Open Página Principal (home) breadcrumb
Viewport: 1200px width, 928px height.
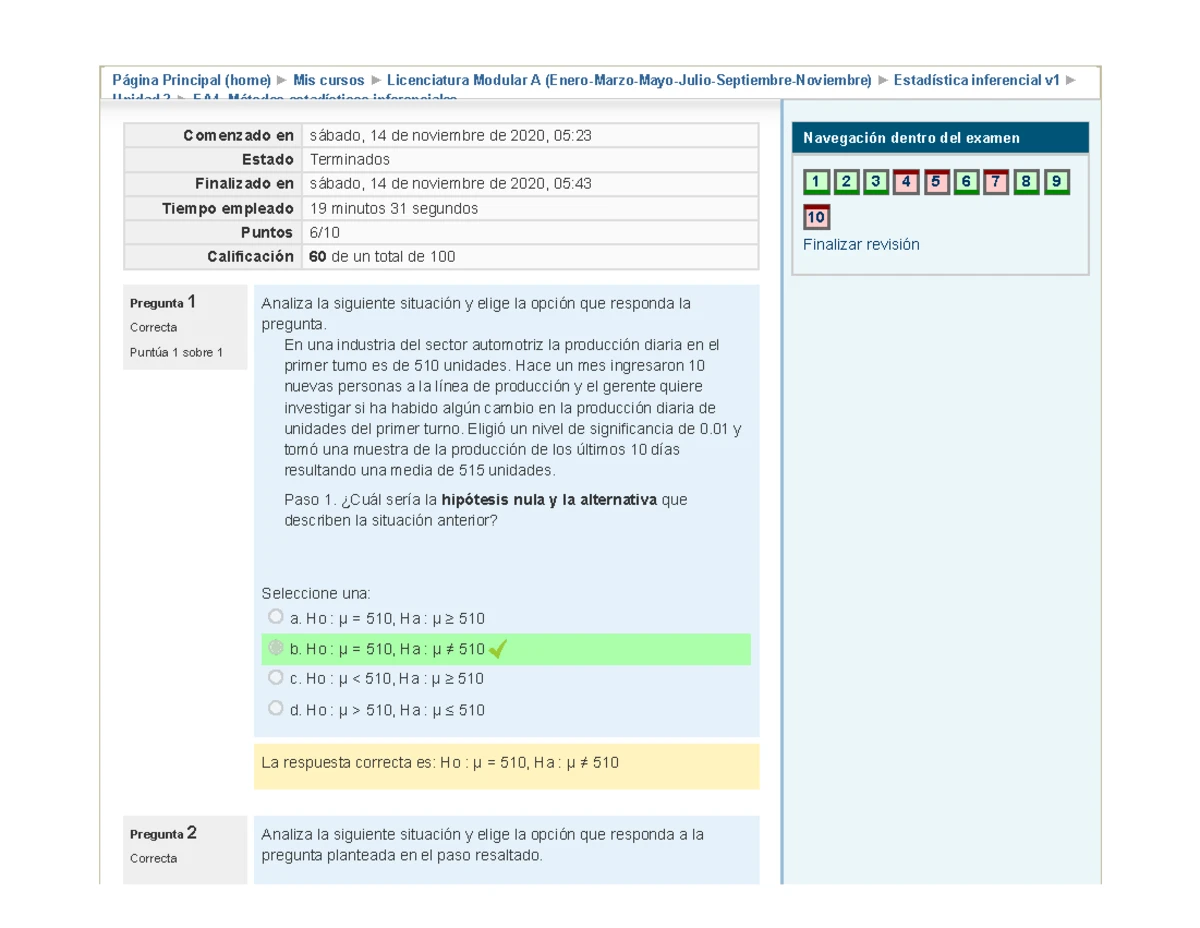tap(191, 80)
